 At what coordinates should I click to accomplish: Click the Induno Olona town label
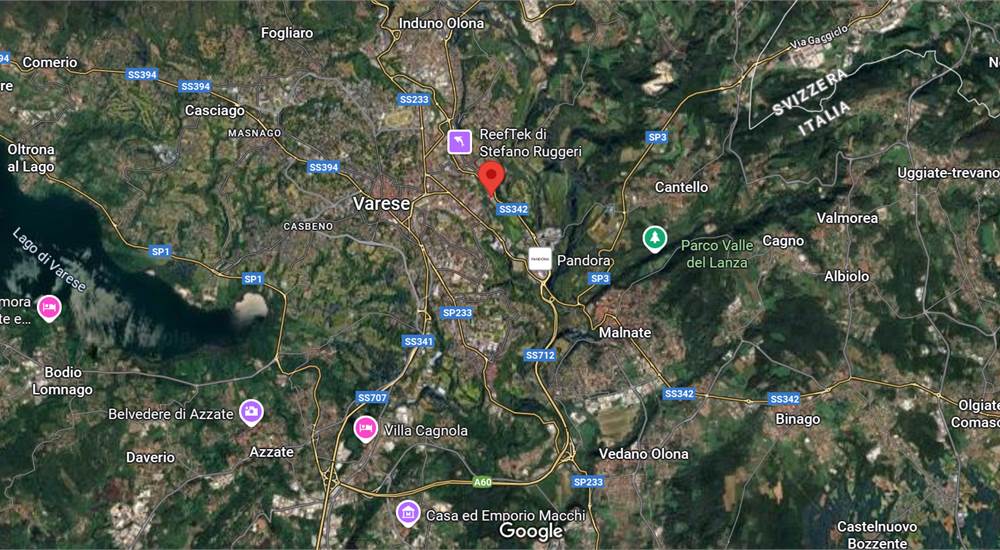(x=441, y=23)
